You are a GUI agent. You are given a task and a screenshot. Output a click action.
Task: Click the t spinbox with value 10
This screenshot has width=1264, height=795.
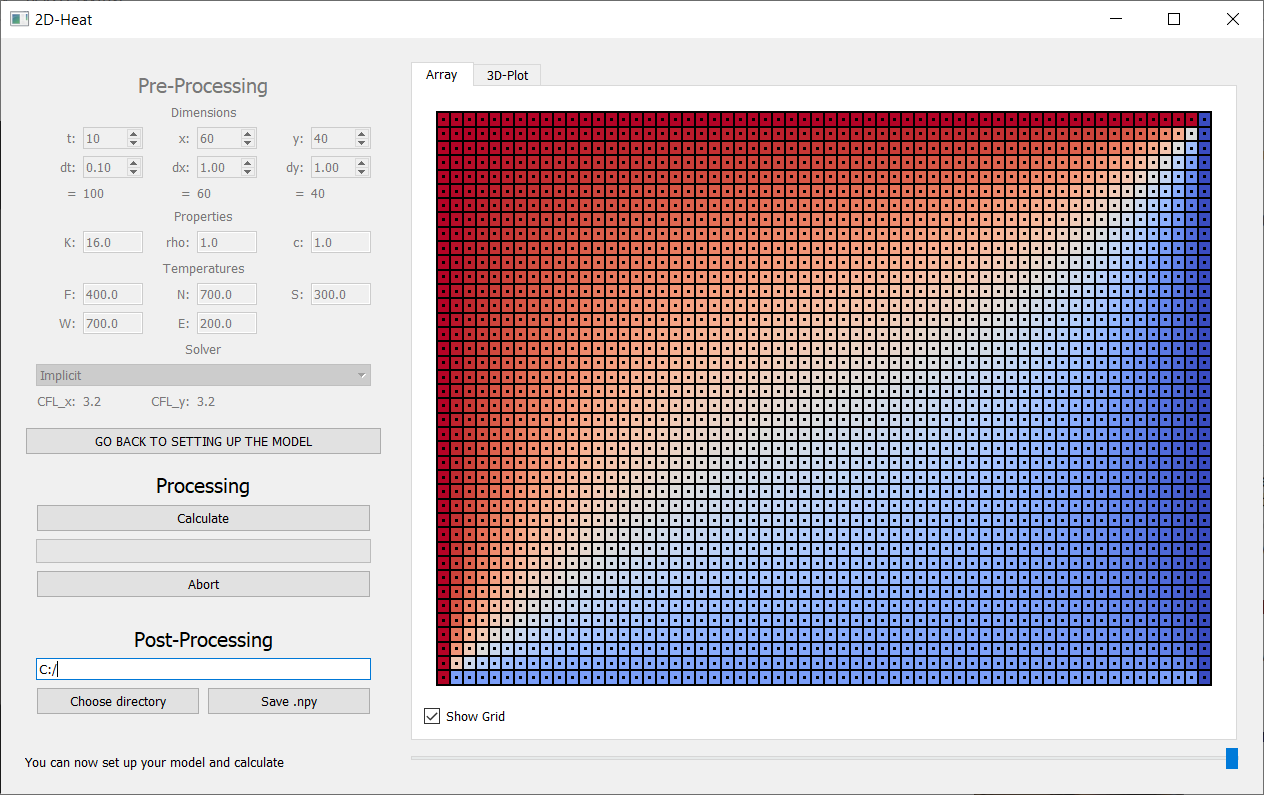pos(112,139)
